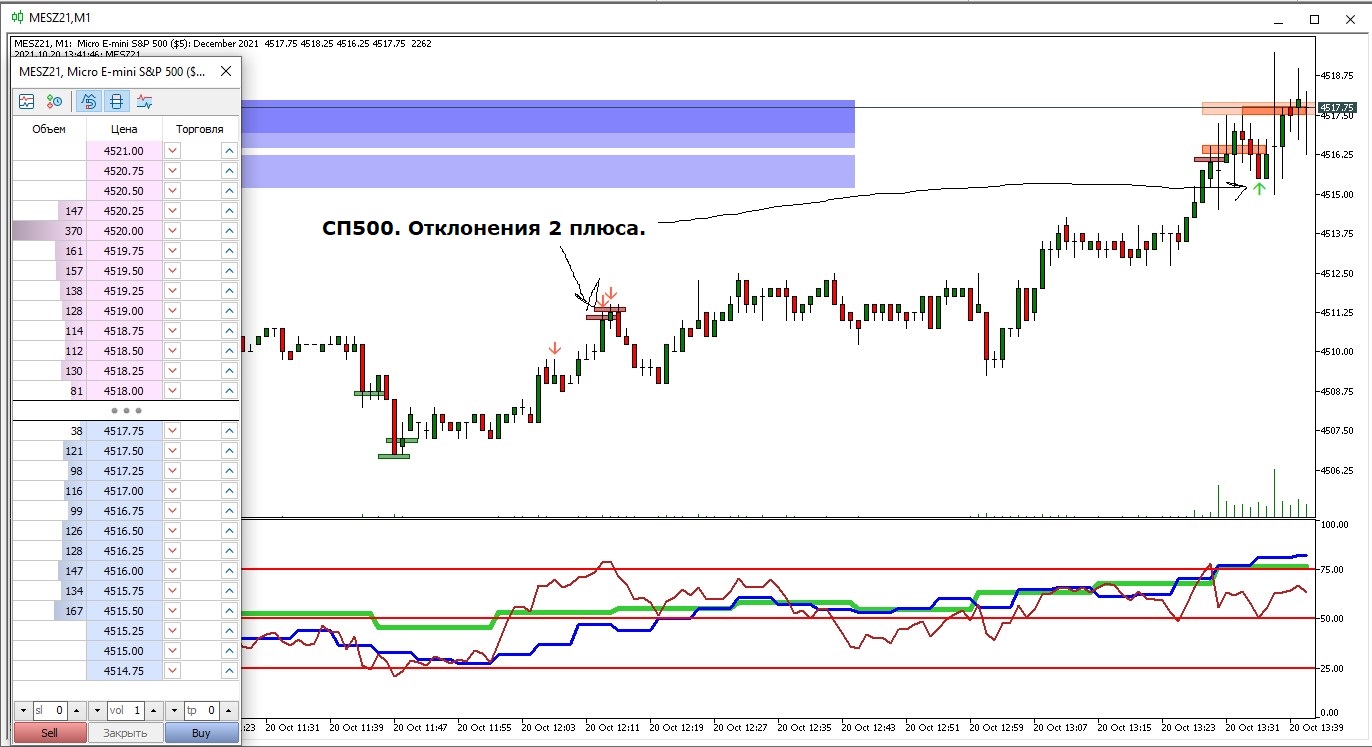Select the 4516.00 price cell
Image resolution: width=1372 pixels, height=747 pixels.
(124, 571)
